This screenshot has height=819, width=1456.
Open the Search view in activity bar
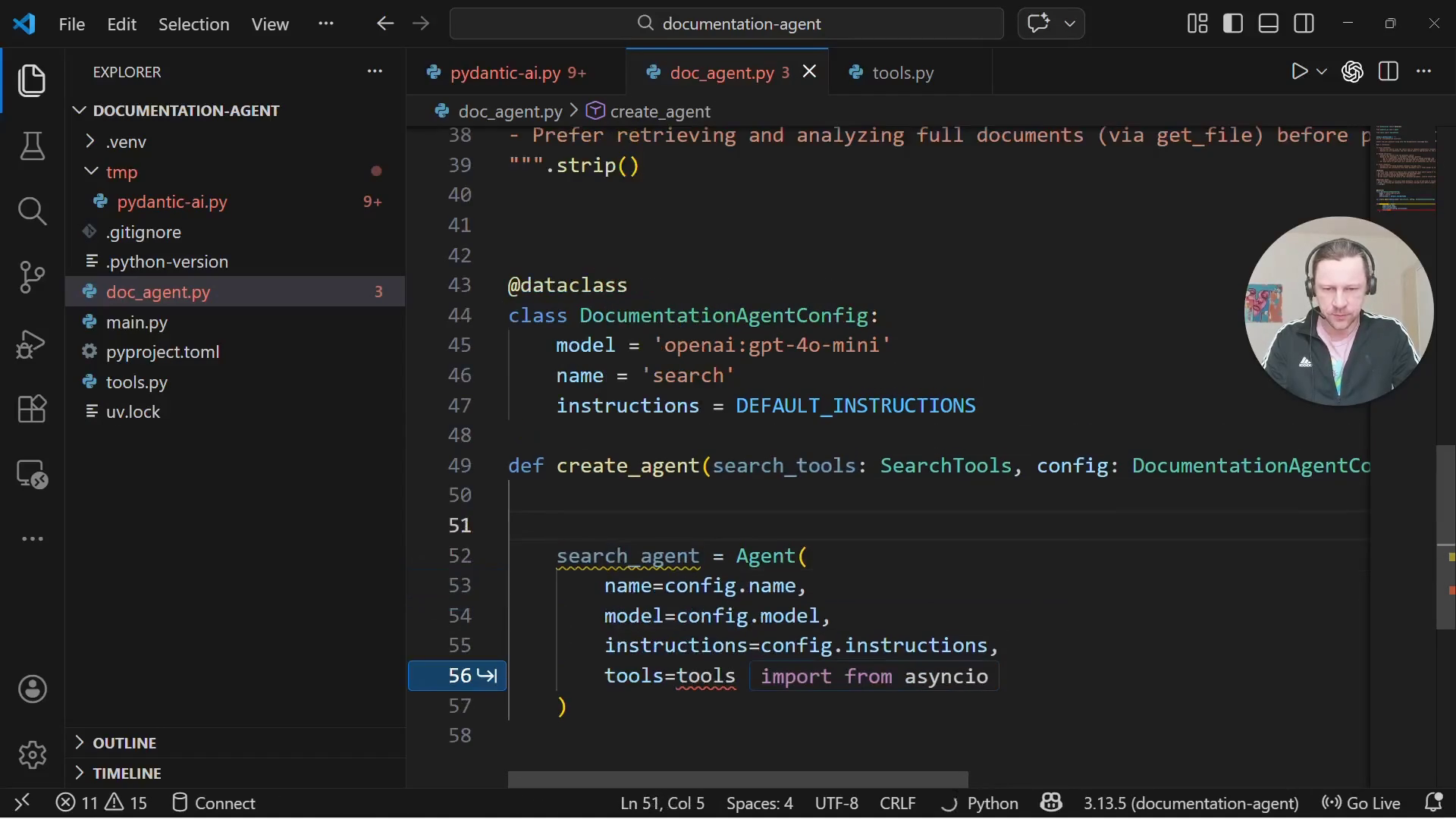click(32, 211)
